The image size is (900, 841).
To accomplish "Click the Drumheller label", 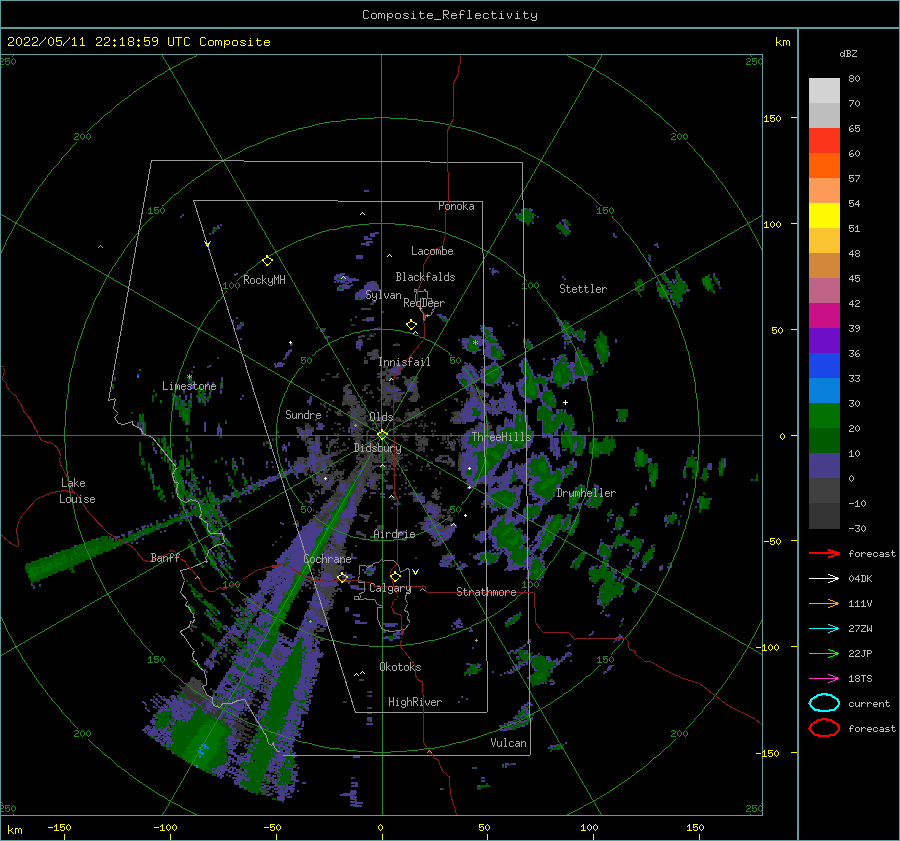I will pos(586,493).
